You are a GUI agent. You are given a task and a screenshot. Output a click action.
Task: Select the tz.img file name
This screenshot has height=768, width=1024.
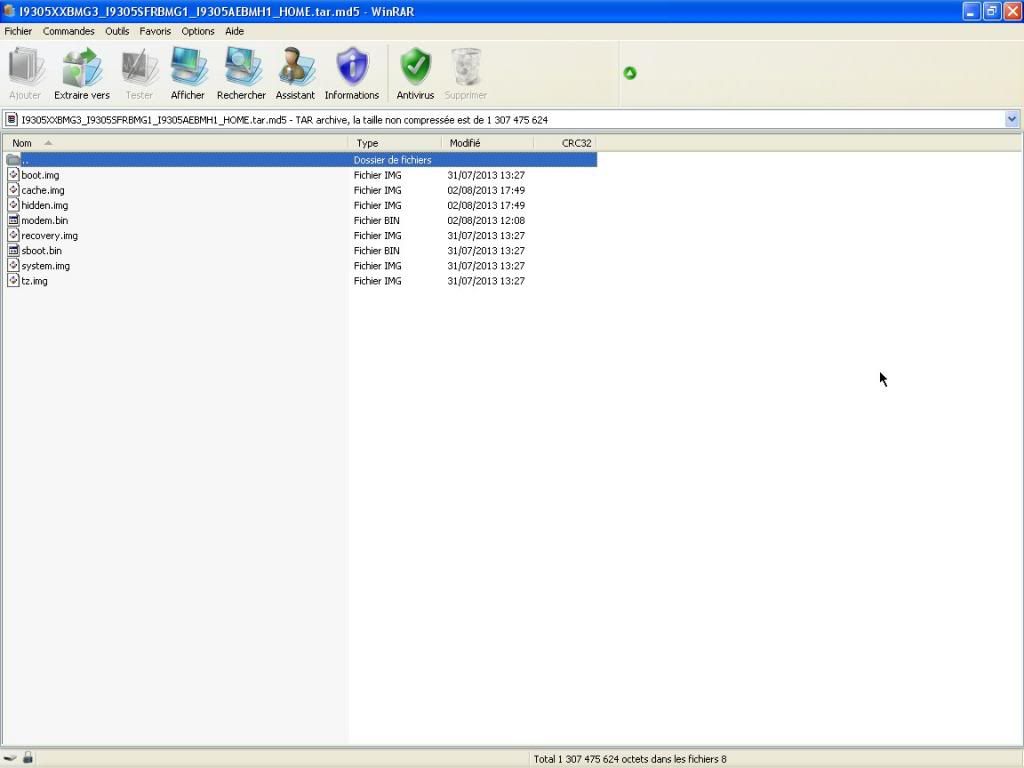(x=34, y=281)
